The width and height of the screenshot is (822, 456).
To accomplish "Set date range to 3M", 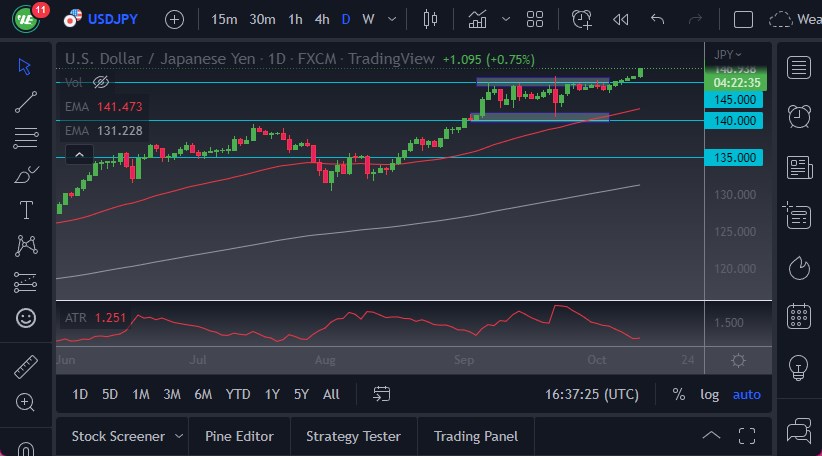I will (172, 394).
